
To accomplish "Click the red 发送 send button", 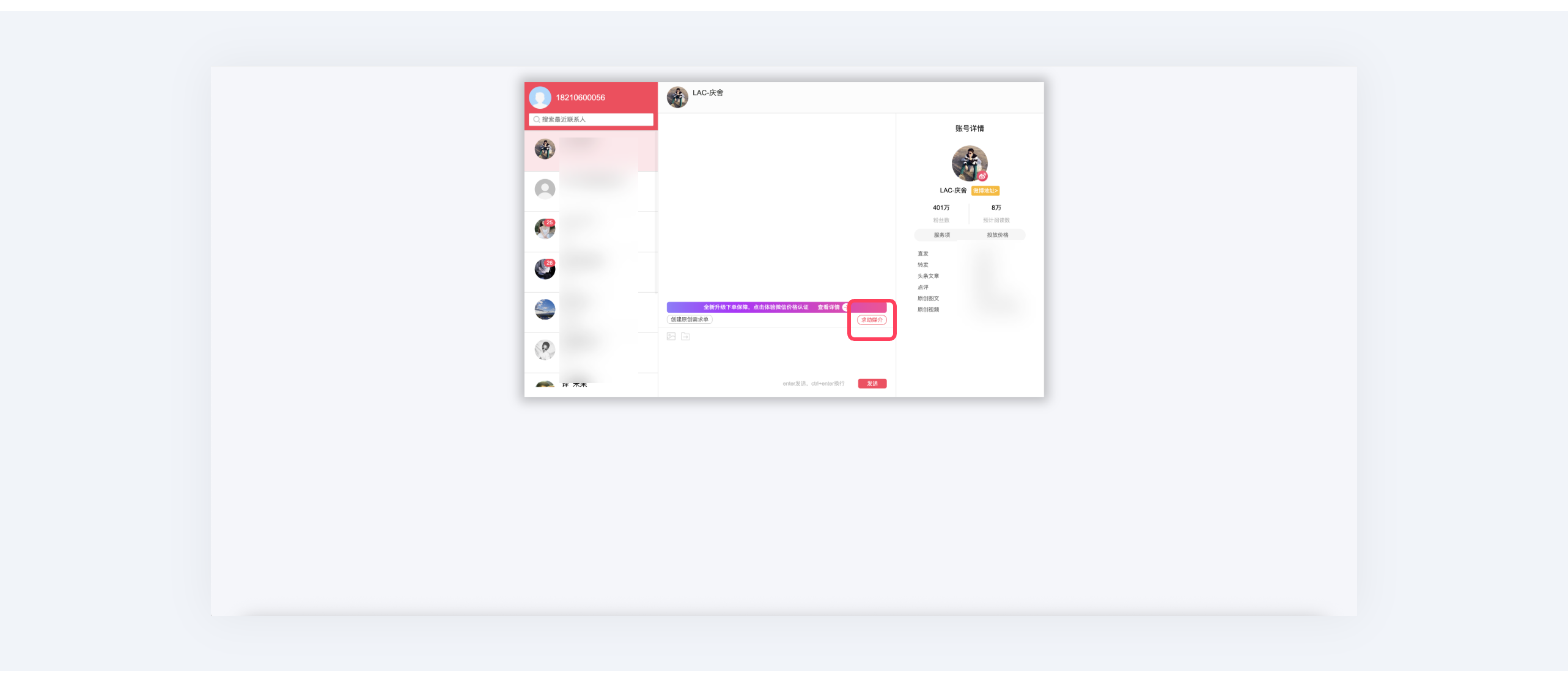I will pyautogui.click(x=872, y=384).
